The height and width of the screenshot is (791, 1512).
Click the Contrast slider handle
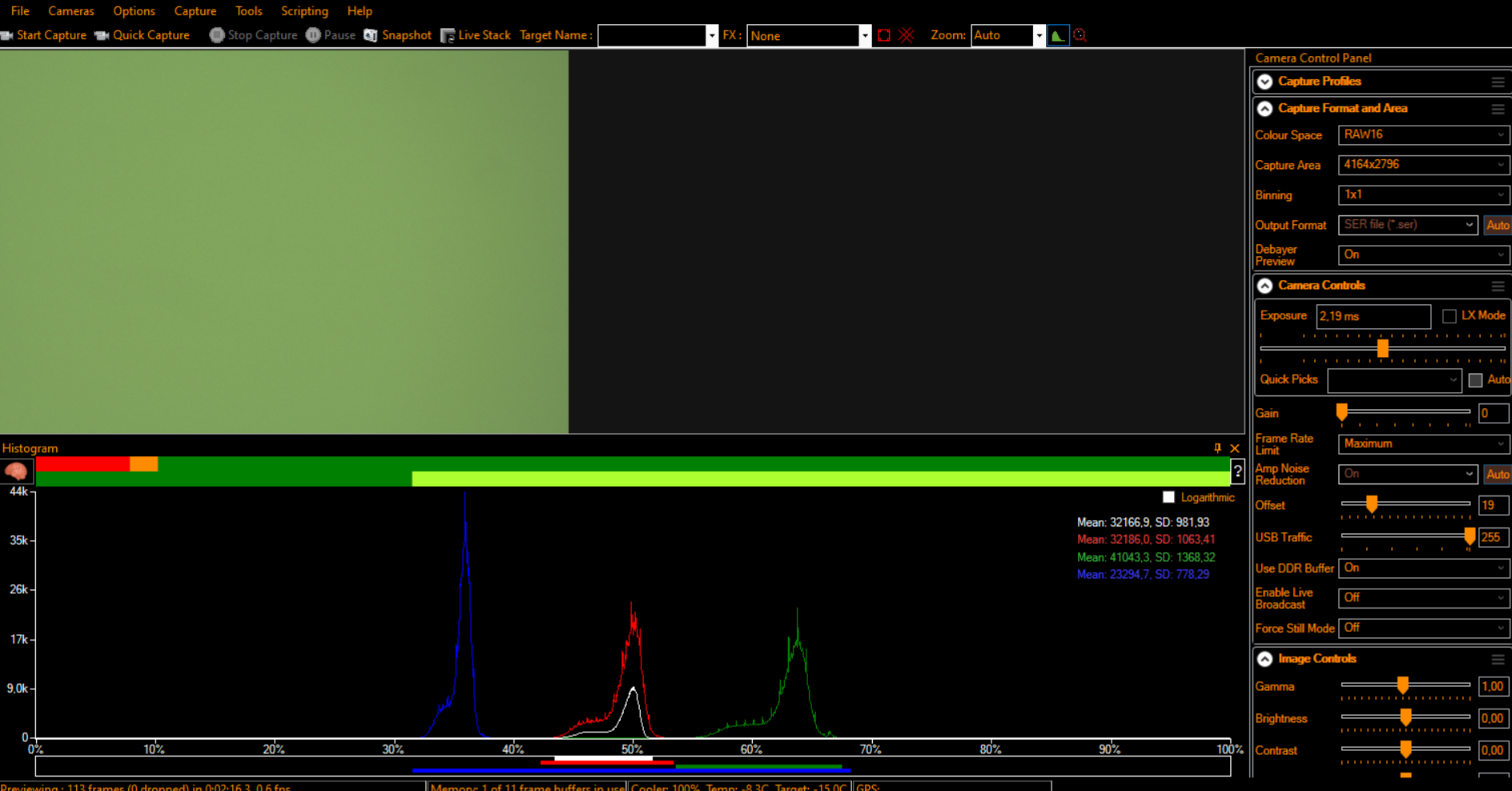click(x=1405, y=749)
